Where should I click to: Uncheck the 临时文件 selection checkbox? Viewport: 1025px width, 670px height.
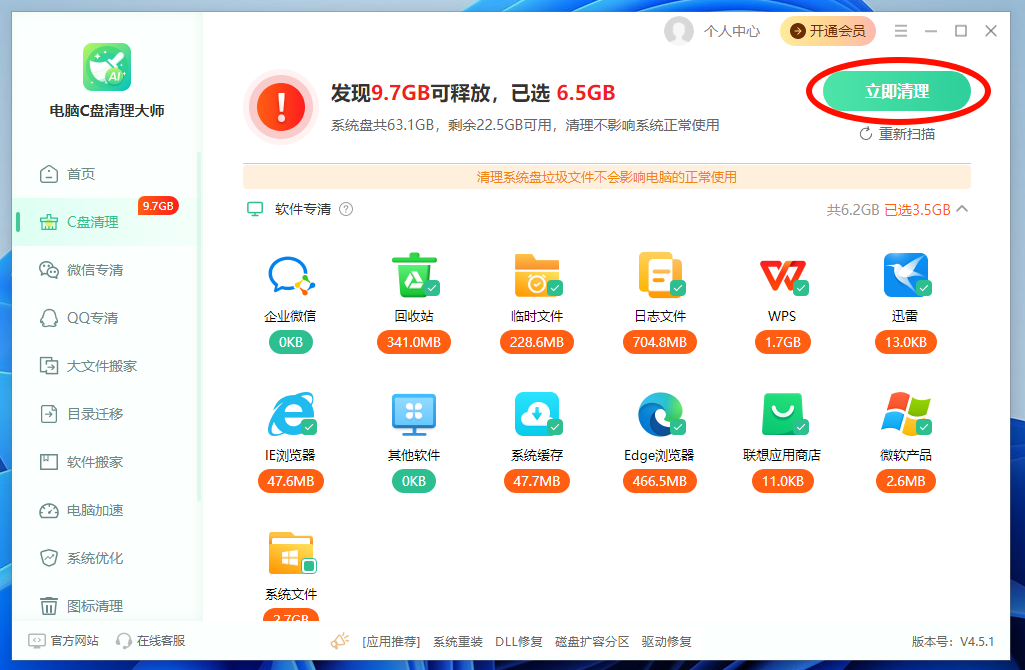click(x=555, y=288)
